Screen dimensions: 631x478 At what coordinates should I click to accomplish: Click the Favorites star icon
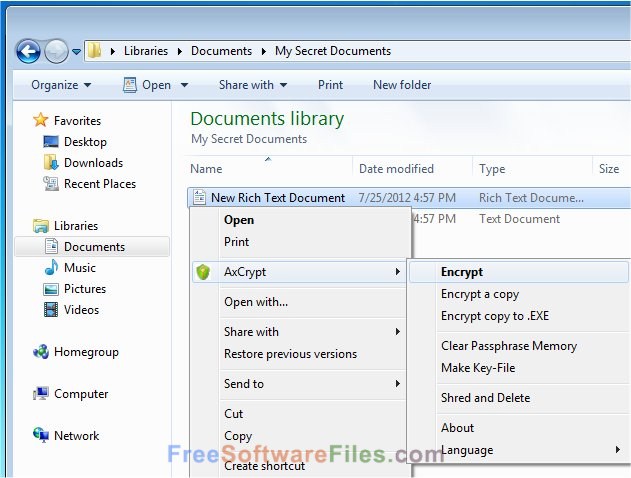[41, 120]
